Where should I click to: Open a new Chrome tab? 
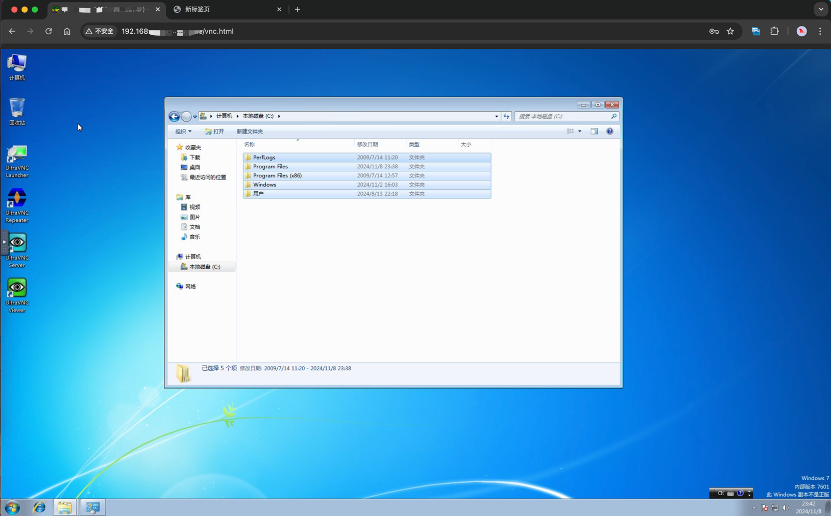point(297,9)
